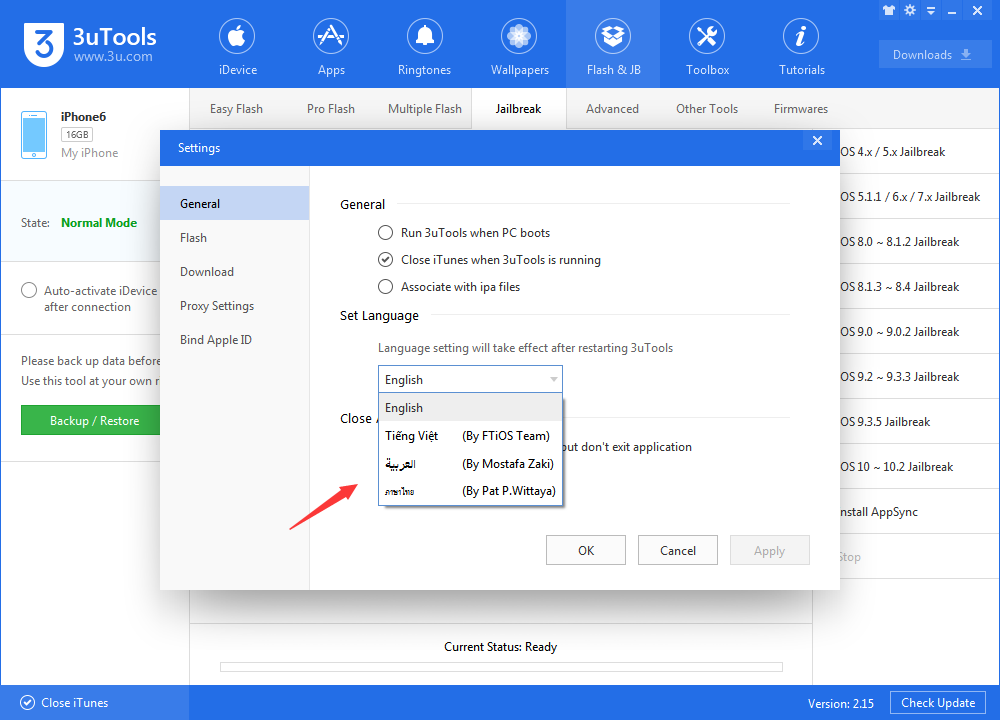Click OK in the Settings dialog
This screenshot has height=720, width=1000.
pyautogui.click(x=585, y=550)
